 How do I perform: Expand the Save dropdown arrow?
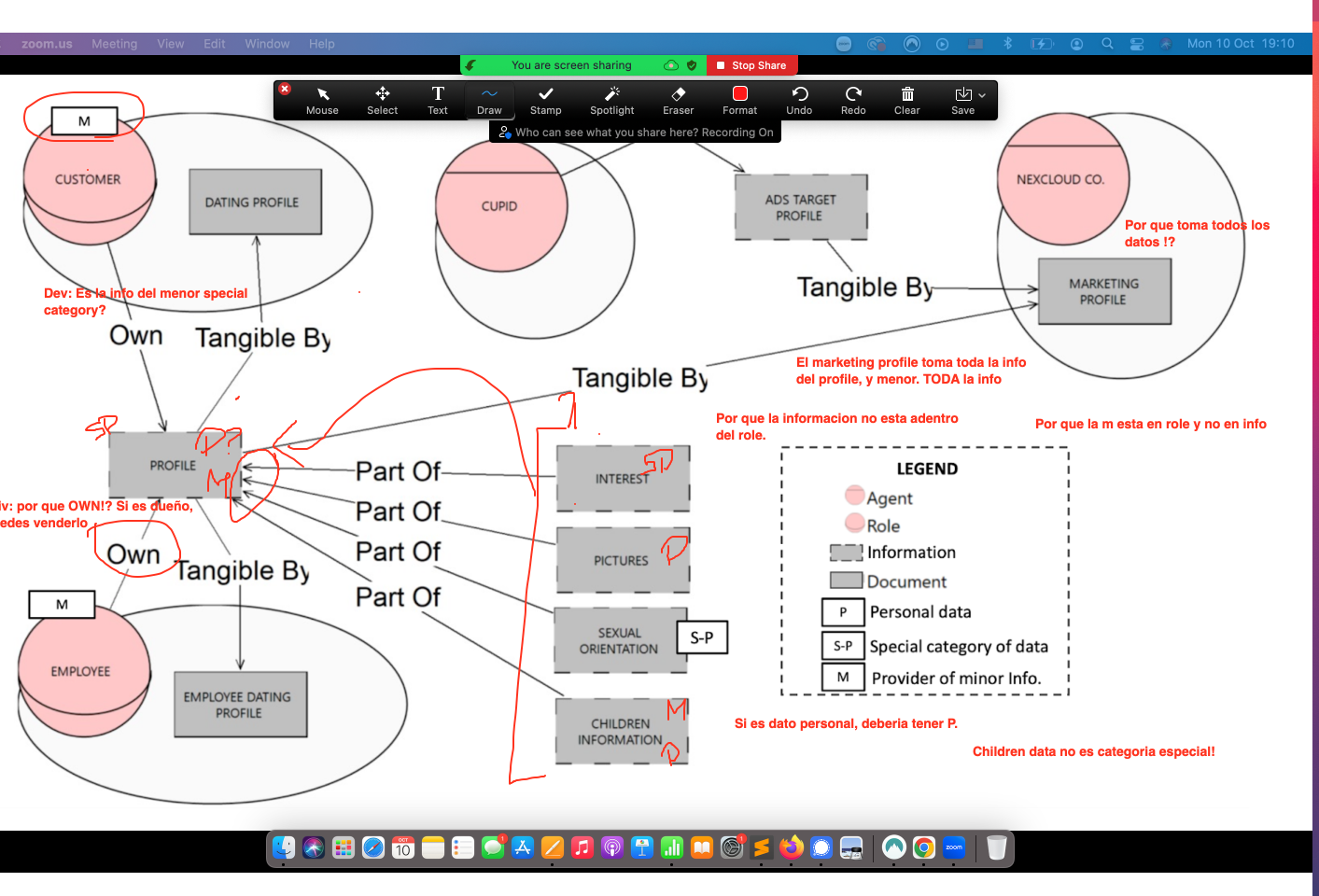pyautogui.click(x=982, y=95)
